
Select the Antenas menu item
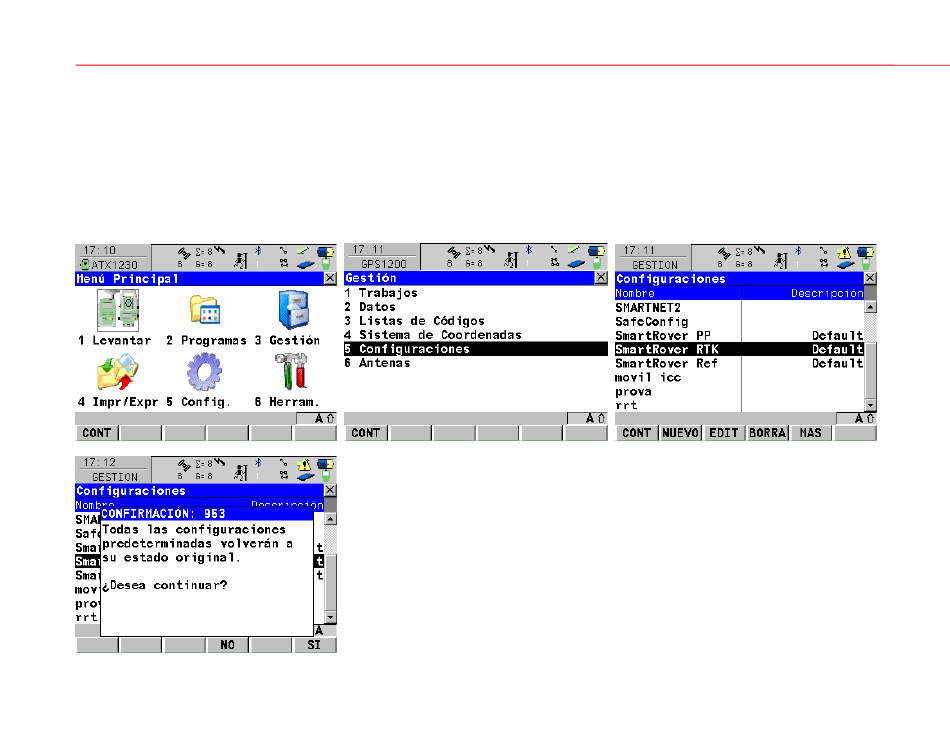384,363
